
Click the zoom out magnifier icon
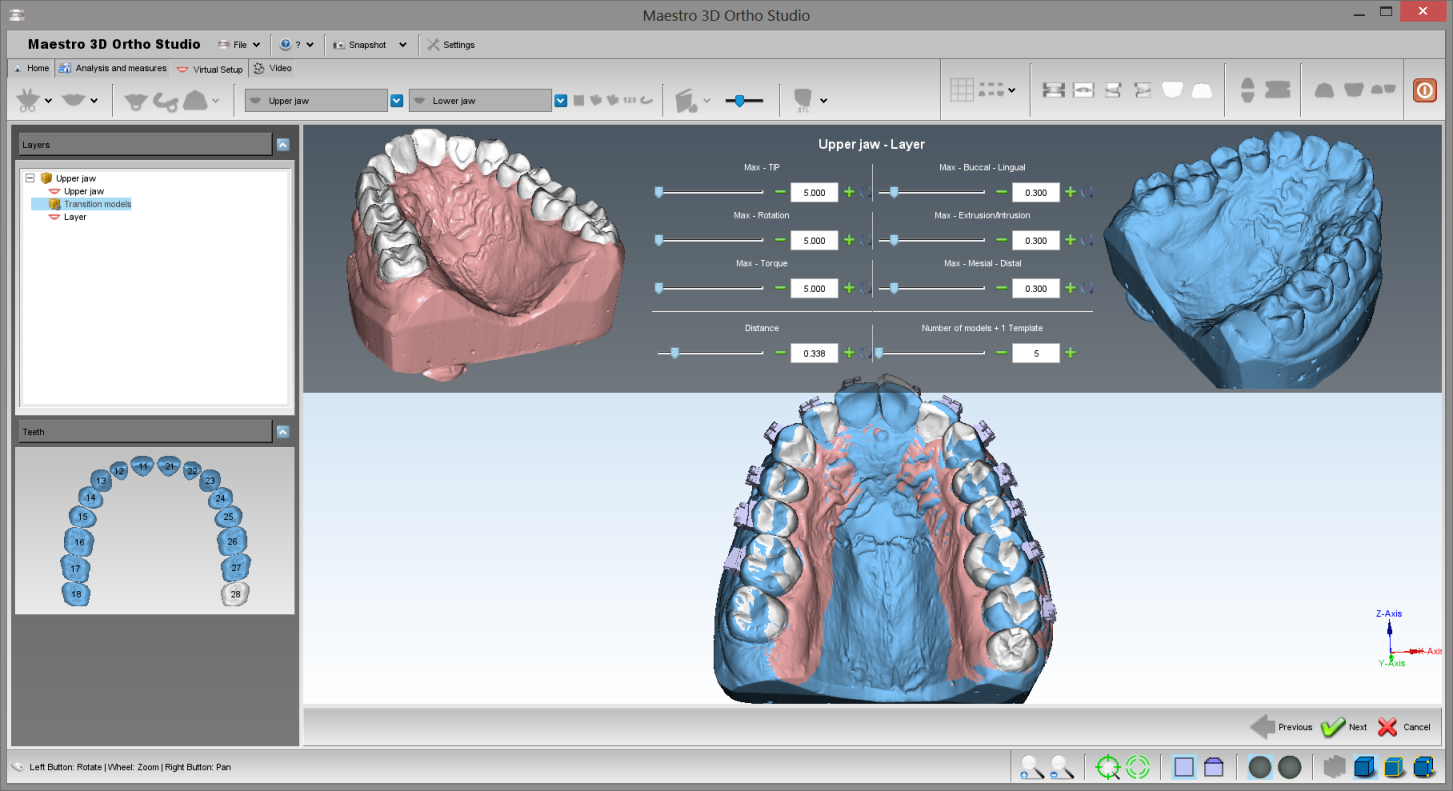(1061, 767)
